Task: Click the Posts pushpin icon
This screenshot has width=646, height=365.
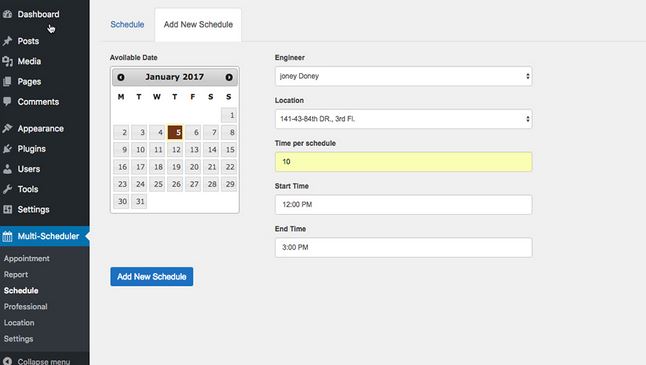Action: pos(7,41)
